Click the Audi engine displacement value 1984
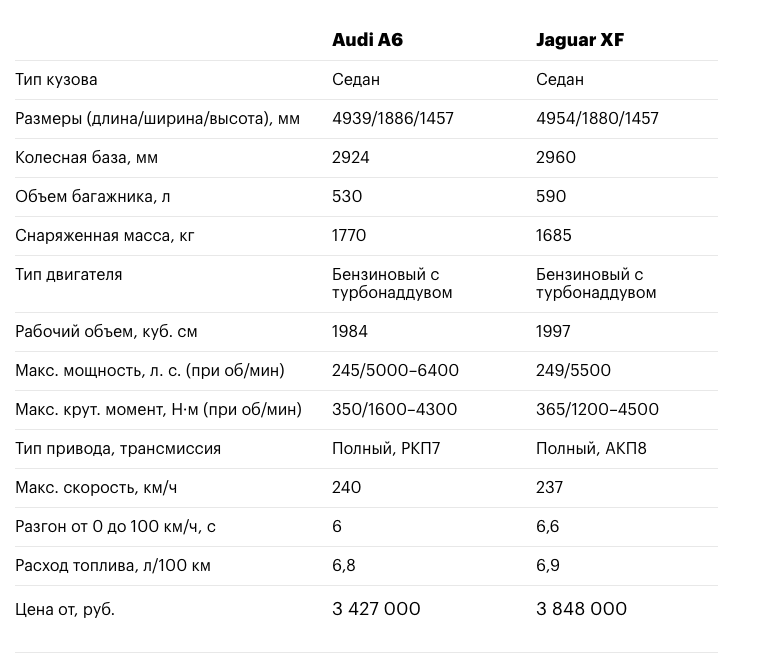This screenshot has height=665, width=760. click(350, 332)
